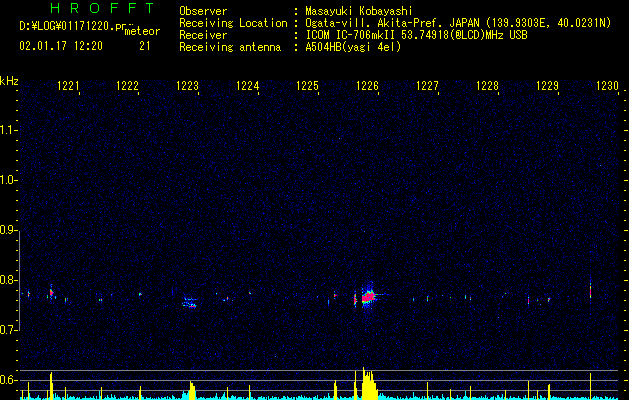Select the 1222 time marker
Viewport: 629px width, 400px height.
click(128, 86)
